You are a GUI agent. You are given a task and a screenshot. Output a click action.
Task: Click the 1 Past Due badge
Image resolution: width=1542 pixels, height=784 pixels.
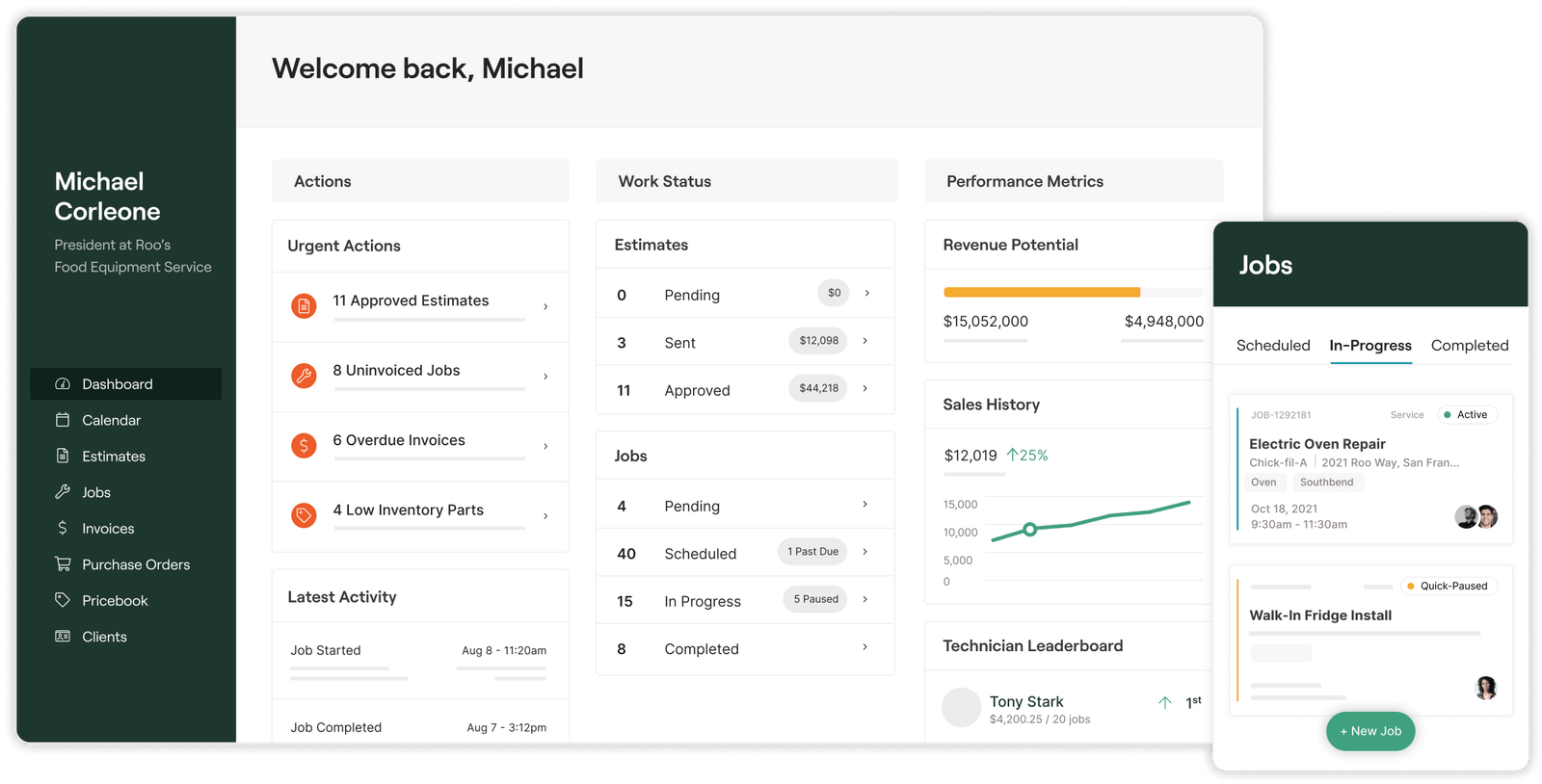click(x=812, y=552)
